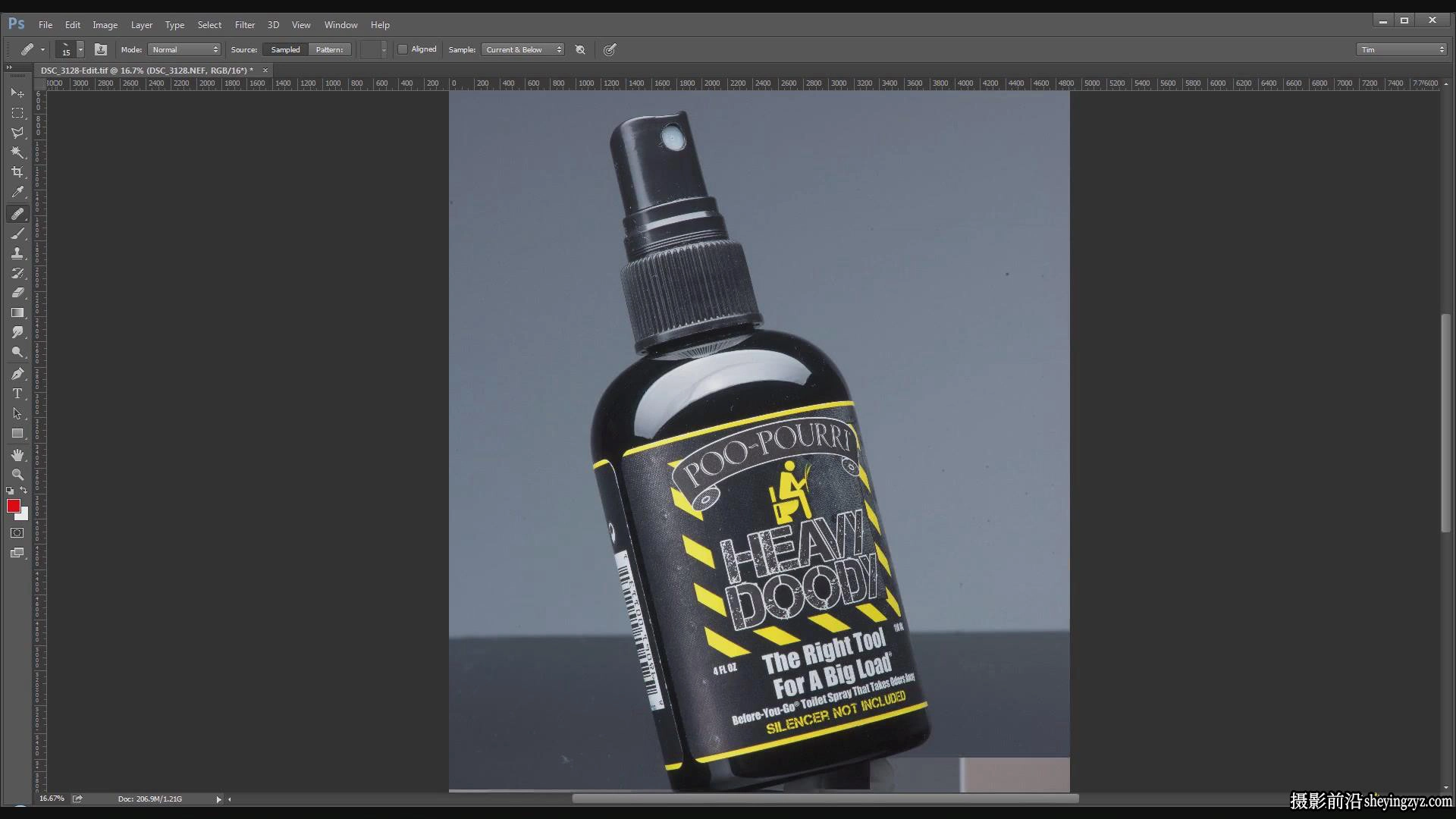Screen dimensions: 1456x819
Task: Select the Rectangular Marquee tool
Action: (x=17, y=113)
